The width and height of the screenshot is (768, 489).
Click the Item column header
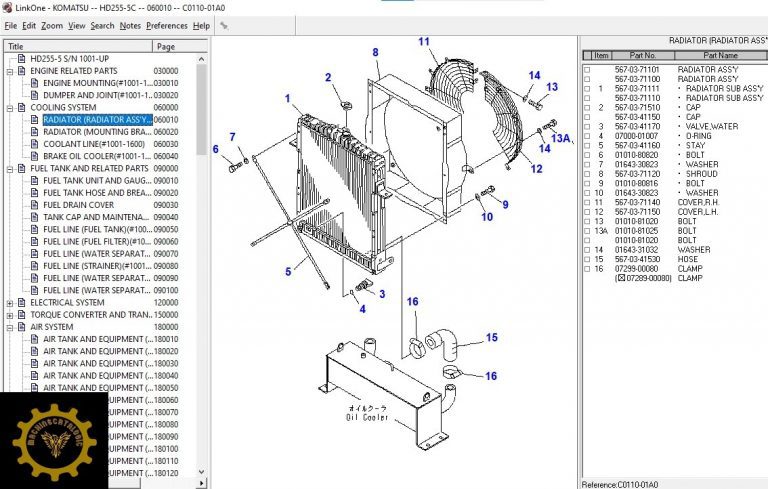pos(601,55)
